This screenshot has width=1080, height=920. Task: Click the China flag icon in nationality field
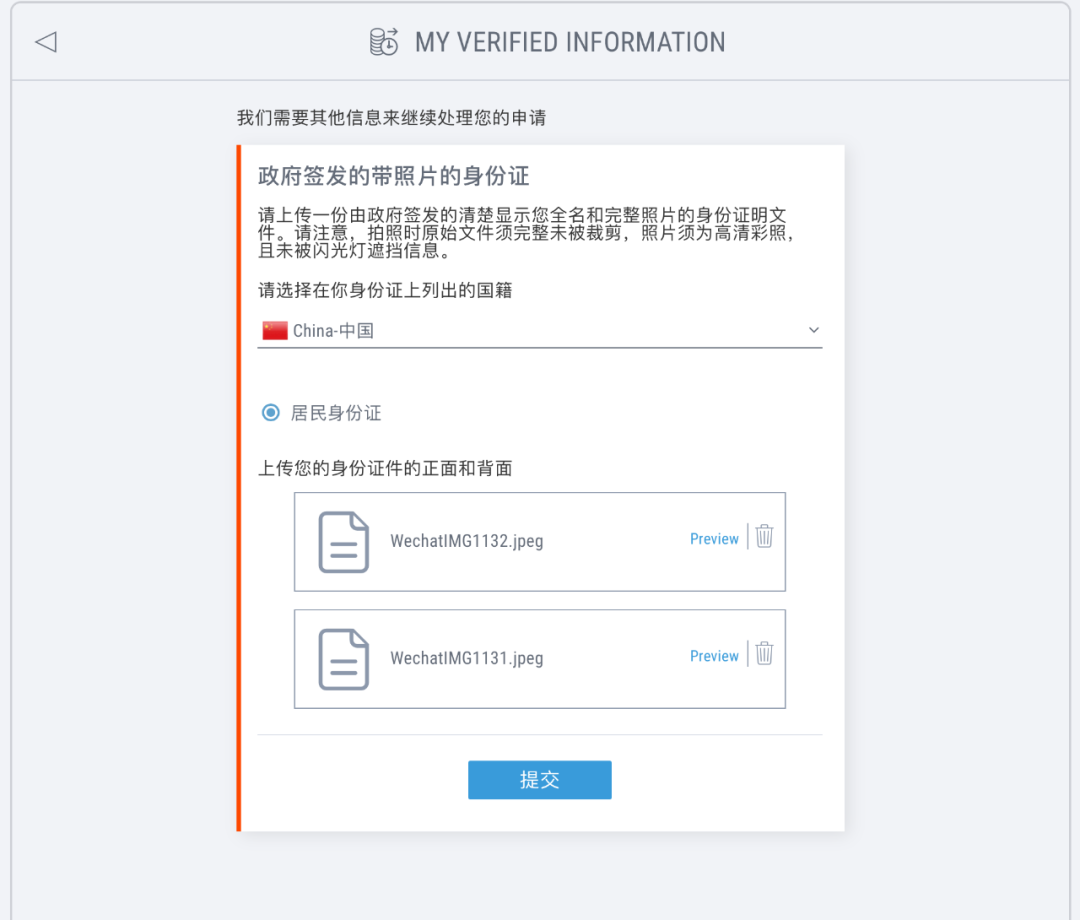point(273,329)
